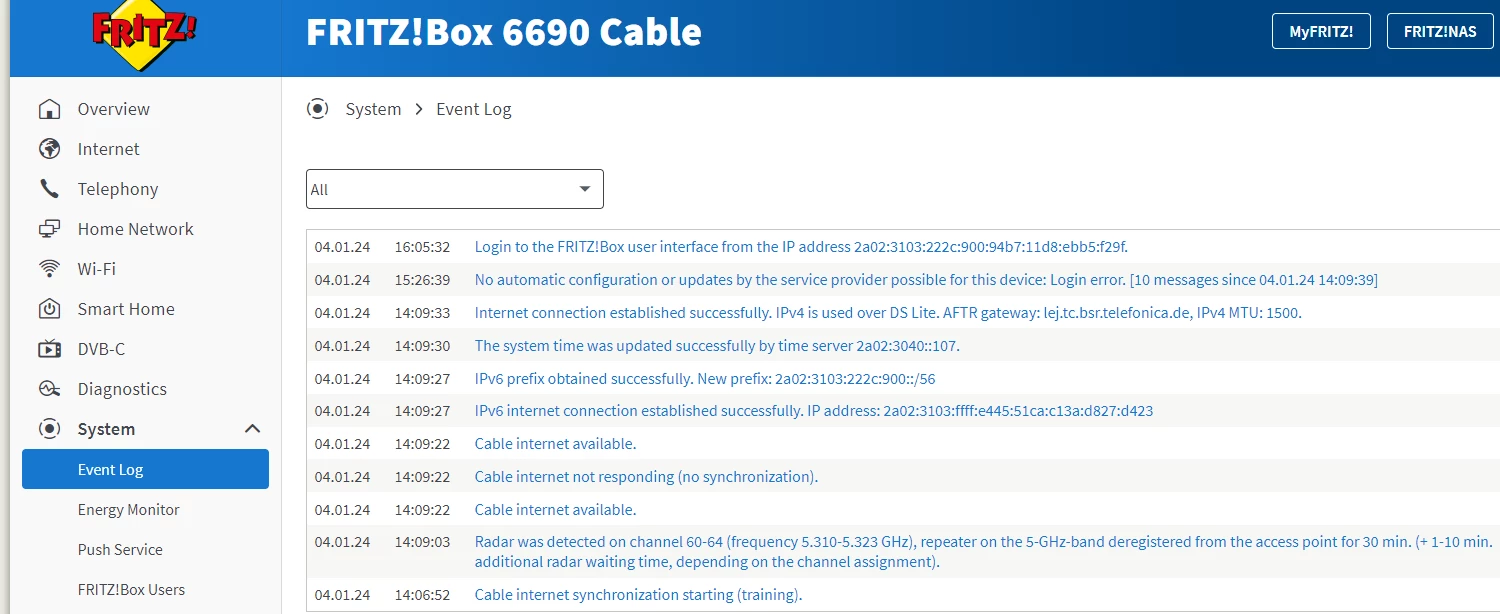Image resolution: width=1500 pixels, height=614 pixels.
Task: Select Push Service in the sidebar
Action: click(x=120, y=550)
